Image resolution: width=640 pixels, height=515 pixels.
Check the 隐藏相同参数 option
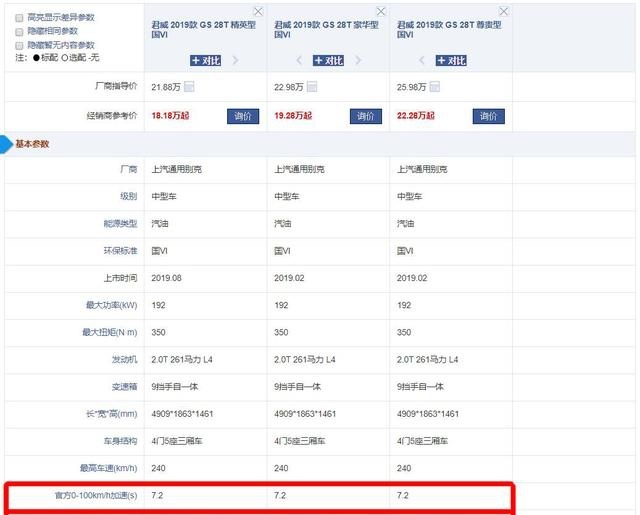[x=19, y=31]
